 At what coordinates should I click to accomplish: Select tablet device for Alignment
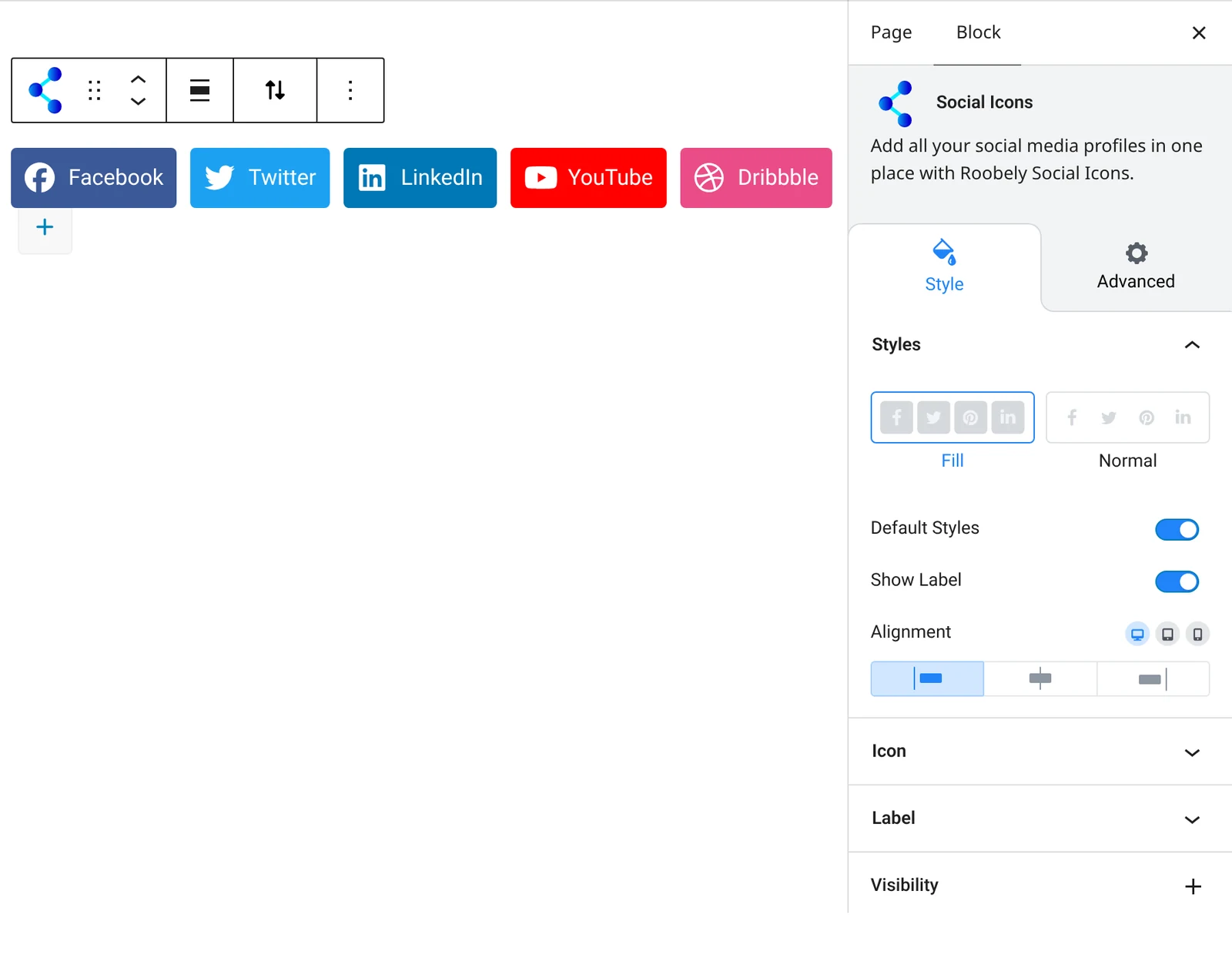click(1167, 634)
